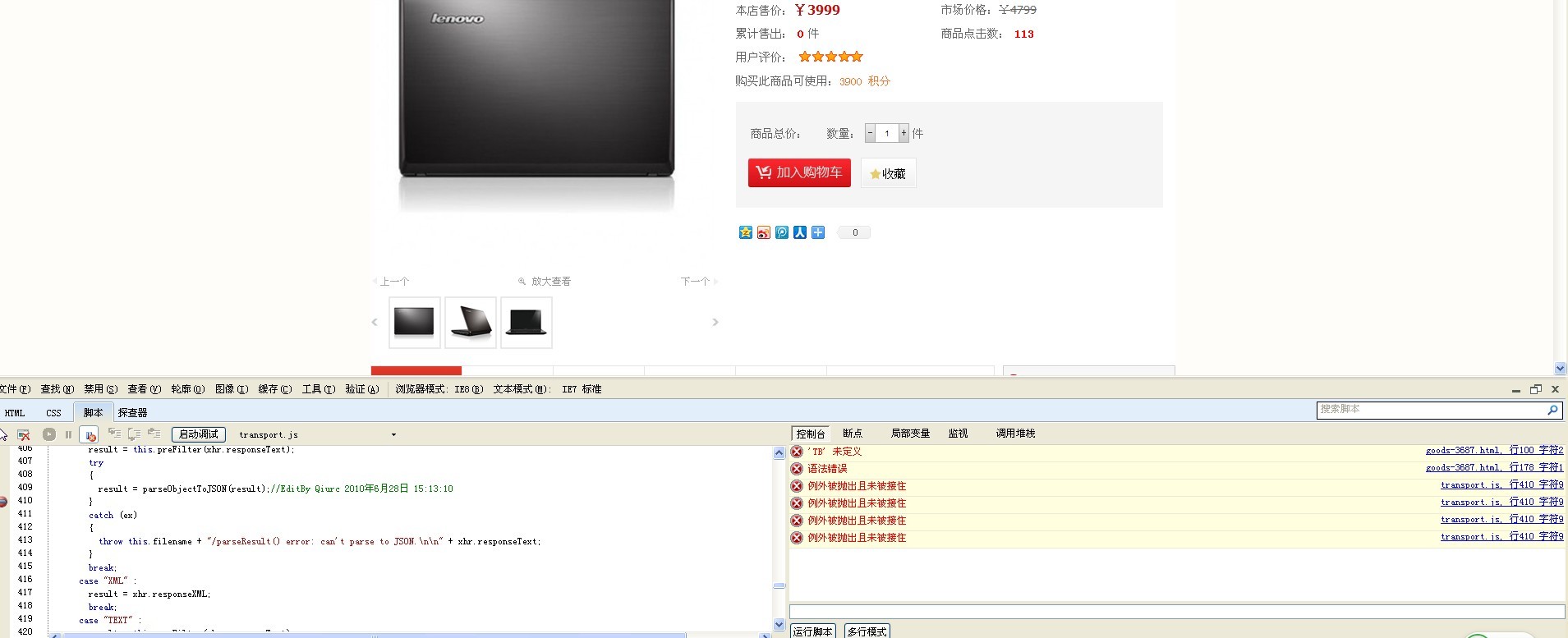Click the clear browser cache icon in script toolbar
The image size is (1568, 638).
pyautogui.click(x=24, y=434)
